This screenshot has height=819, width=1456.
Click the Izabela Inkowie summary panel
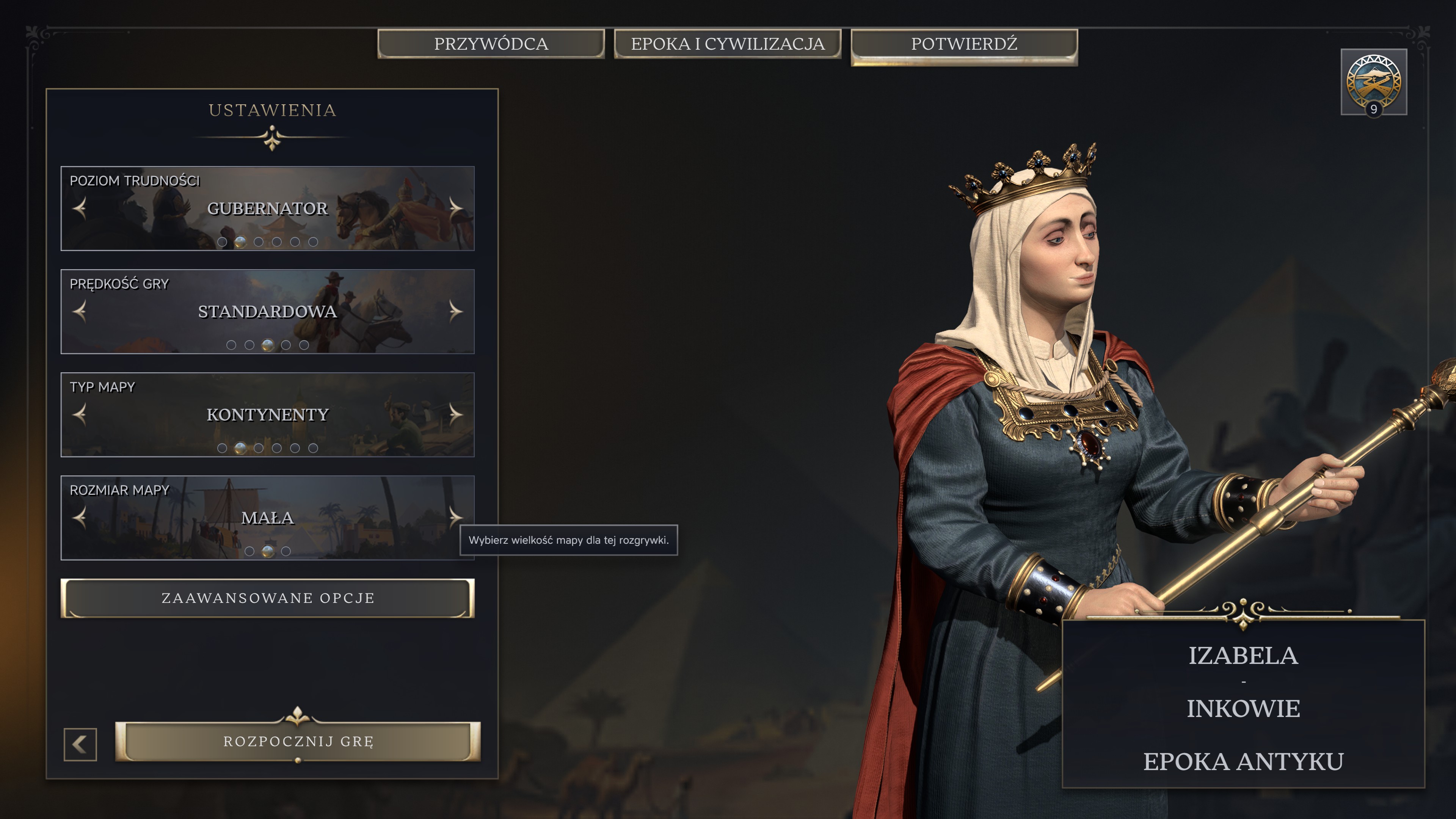pos(1244,704)
